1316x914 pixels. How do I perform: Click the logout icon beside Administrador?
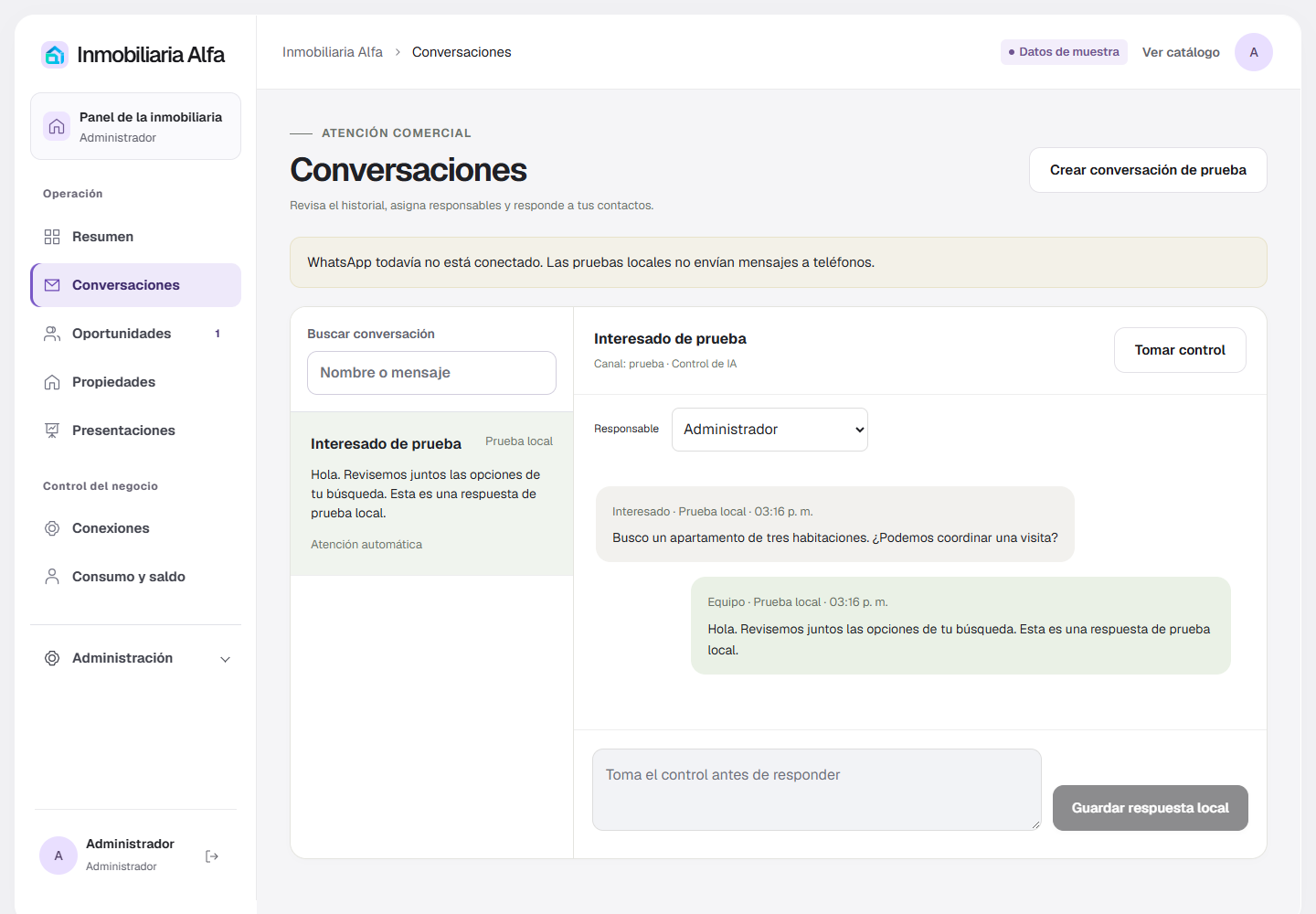click(212, 856)
